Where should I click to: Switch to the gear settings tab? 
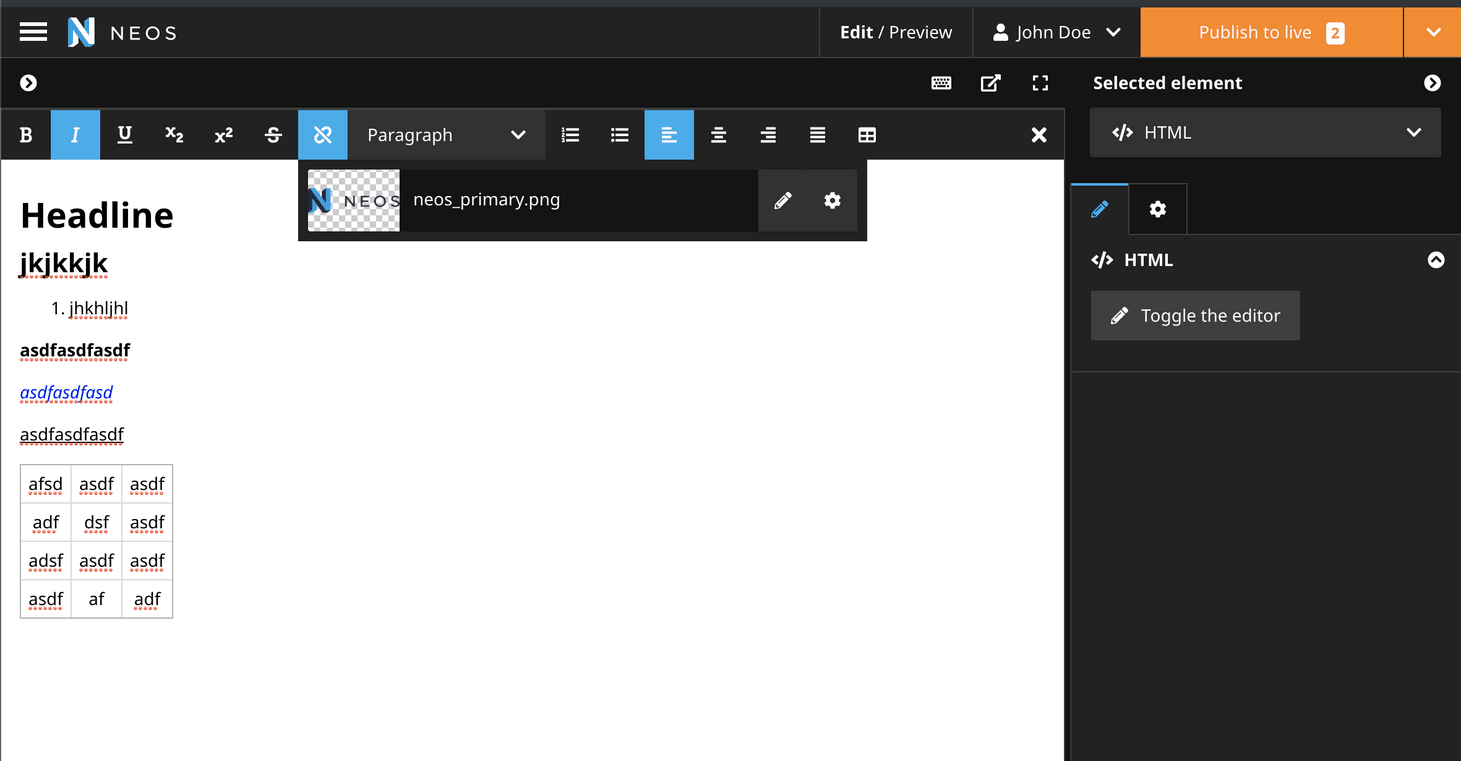(x=1157, y=209)
